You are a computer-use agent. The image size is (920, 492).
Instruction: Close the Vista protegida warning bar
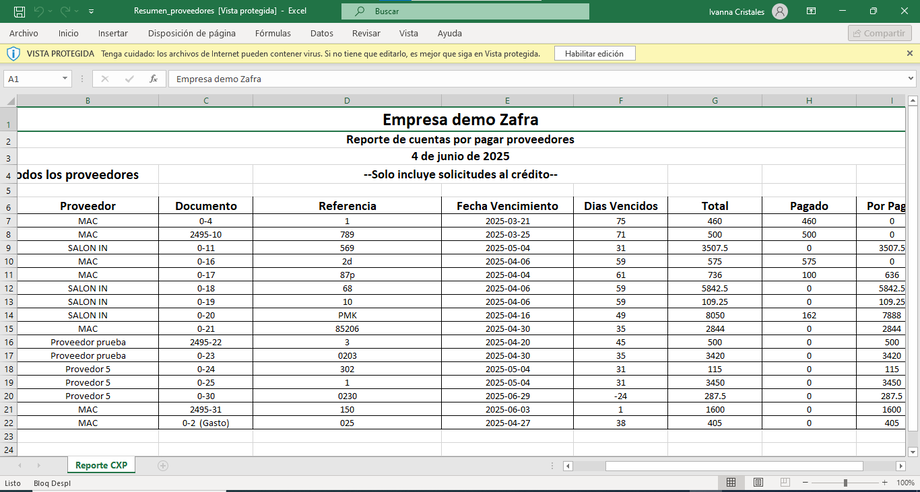pyautogui.click(x=910, y=53)
